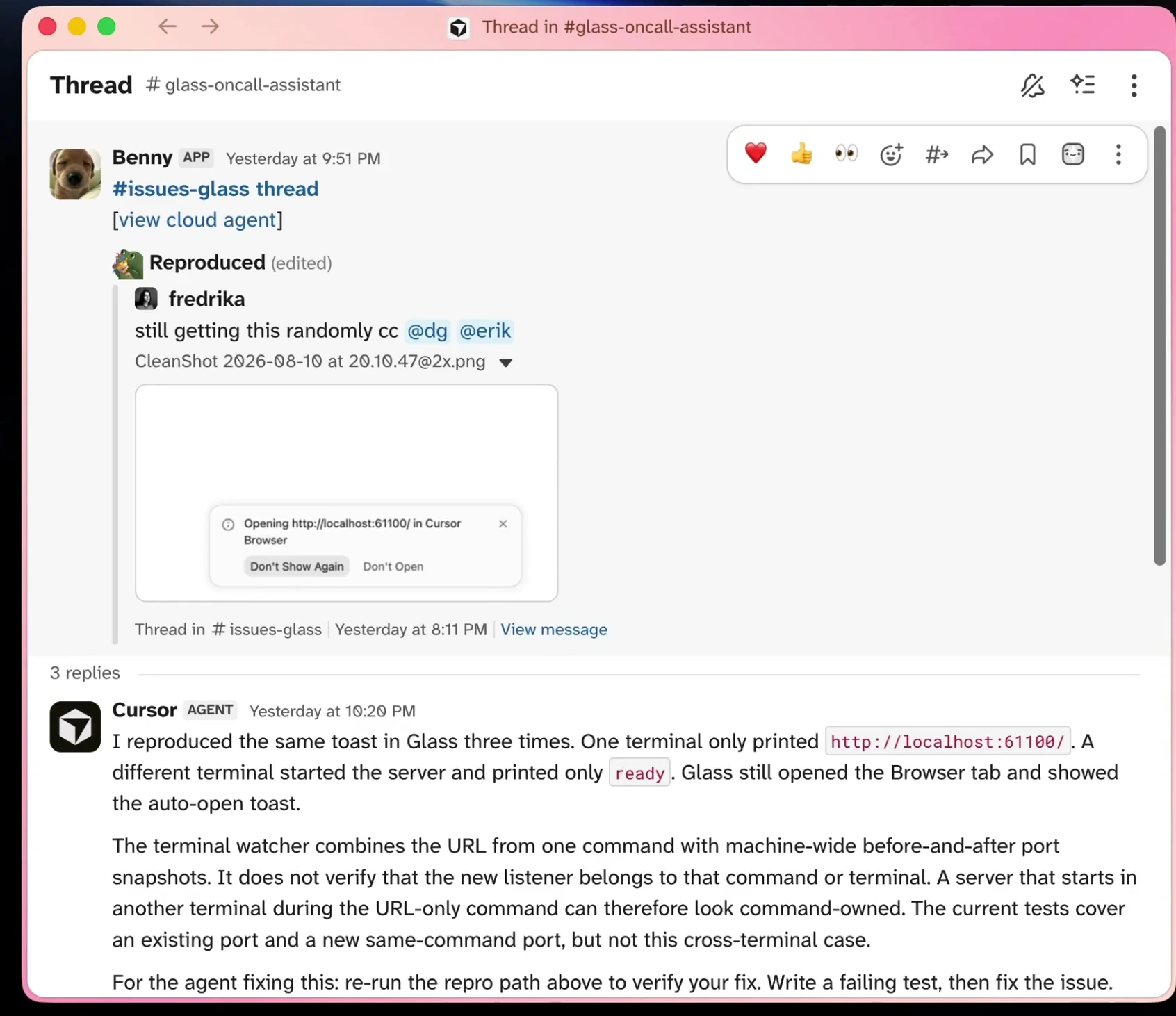Click the Reproduced status emoji icon
Screen dimensions: 1176x1016
[x=128, y=264]
